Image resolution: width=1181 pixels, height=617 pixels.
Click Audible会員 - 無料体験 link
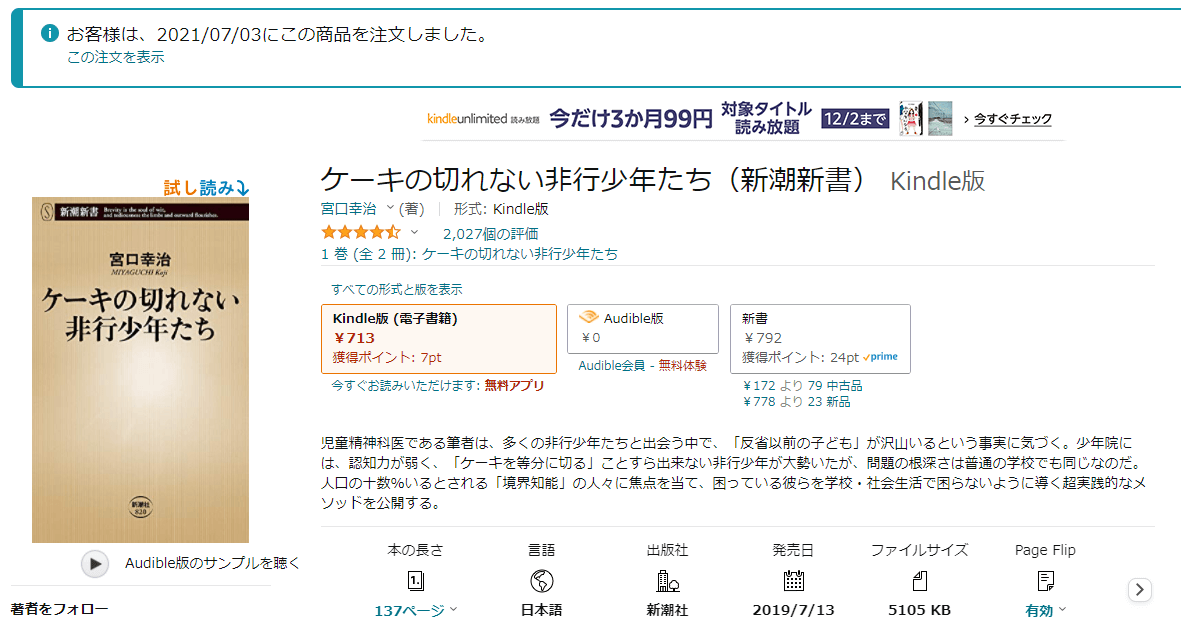(x=642, y=365)
